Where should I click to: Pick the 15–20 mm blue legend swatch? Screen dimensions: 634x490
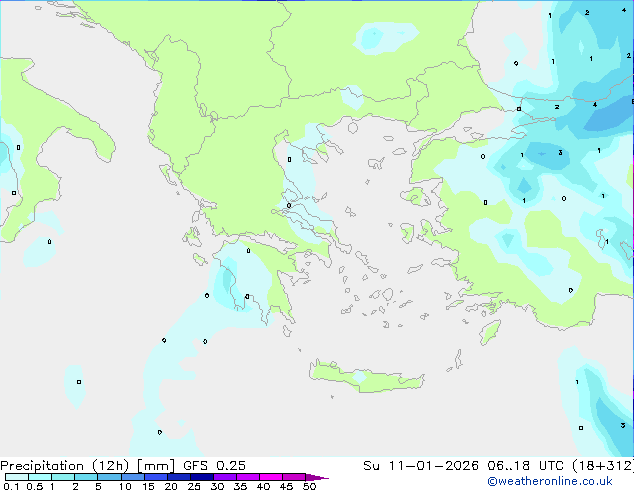[156, 477]
